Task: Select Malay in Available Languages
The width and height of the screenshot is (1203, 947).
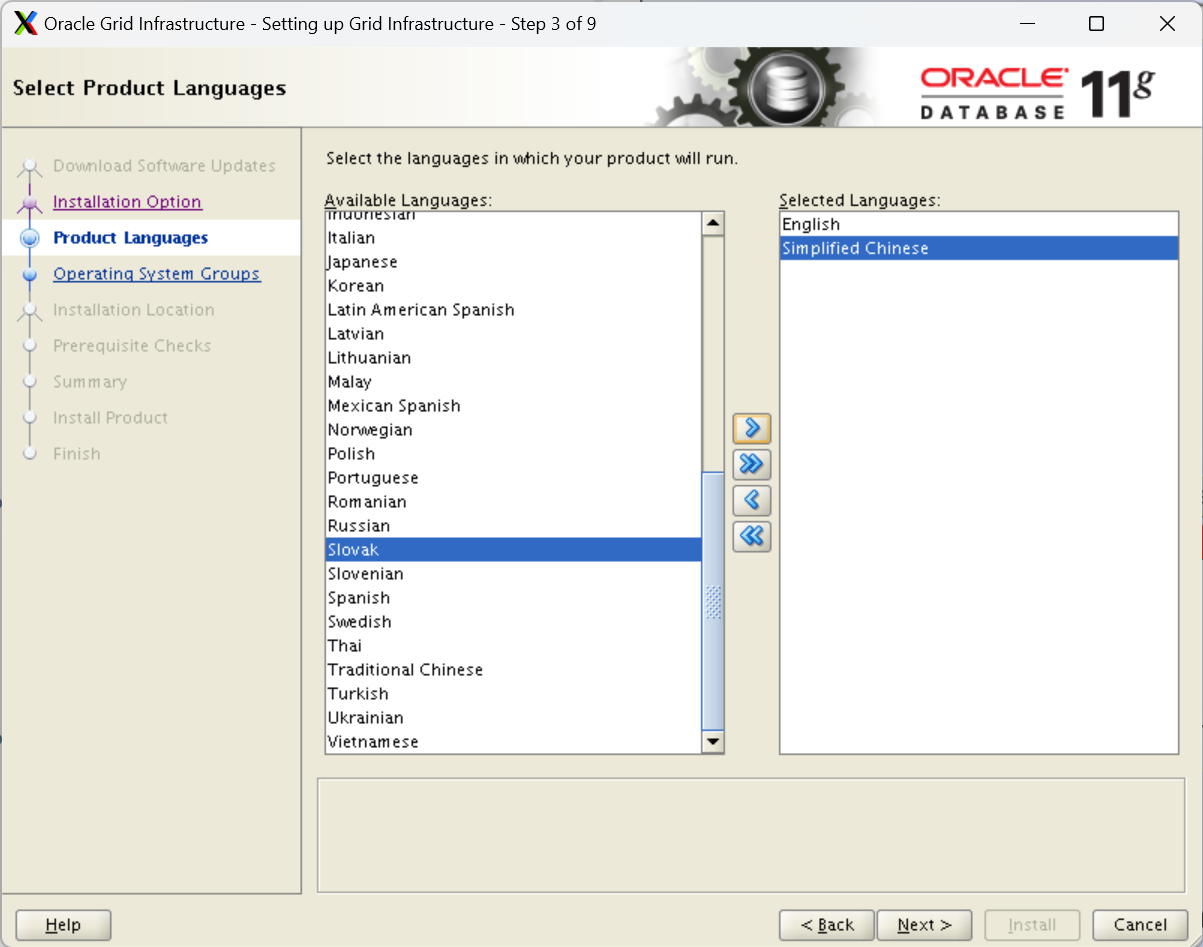Action: pyautogui.click(x=513, y=382)
